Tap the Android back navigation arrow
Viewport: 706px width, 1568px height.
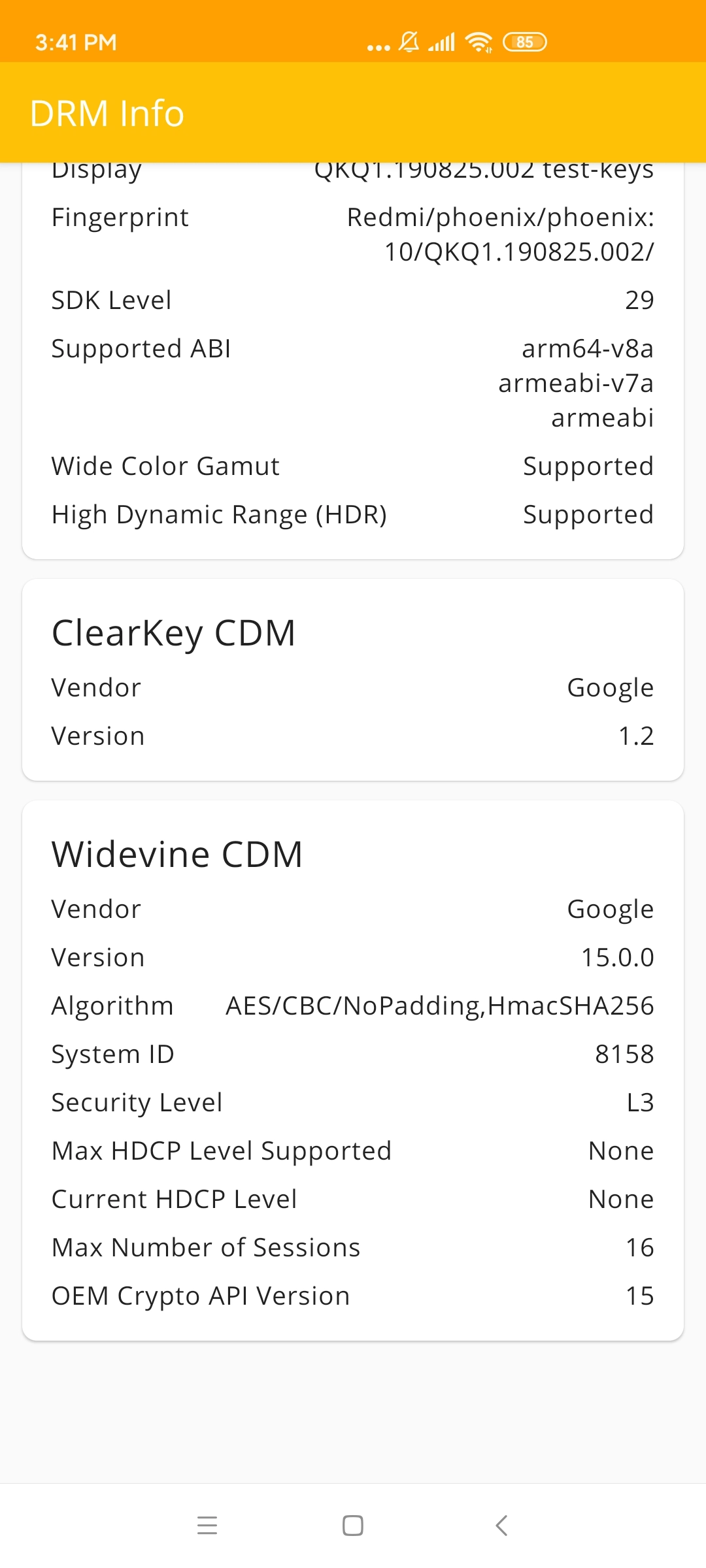click(x=501, y=1526)
